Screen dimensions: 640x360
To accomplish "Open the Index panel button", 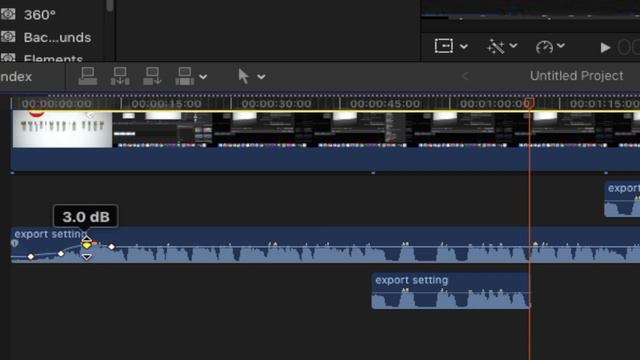I will [x=16, y=76].
